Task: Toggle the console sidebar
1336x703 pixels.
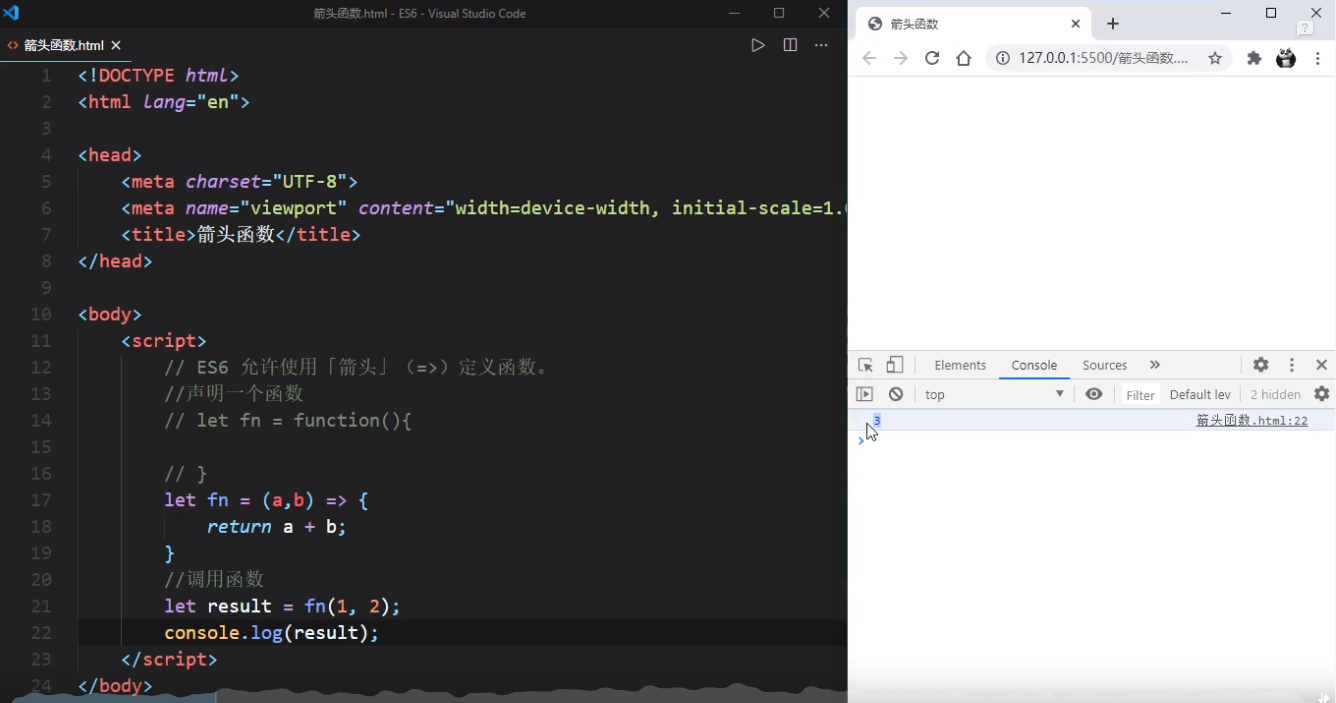Action: 865,394
